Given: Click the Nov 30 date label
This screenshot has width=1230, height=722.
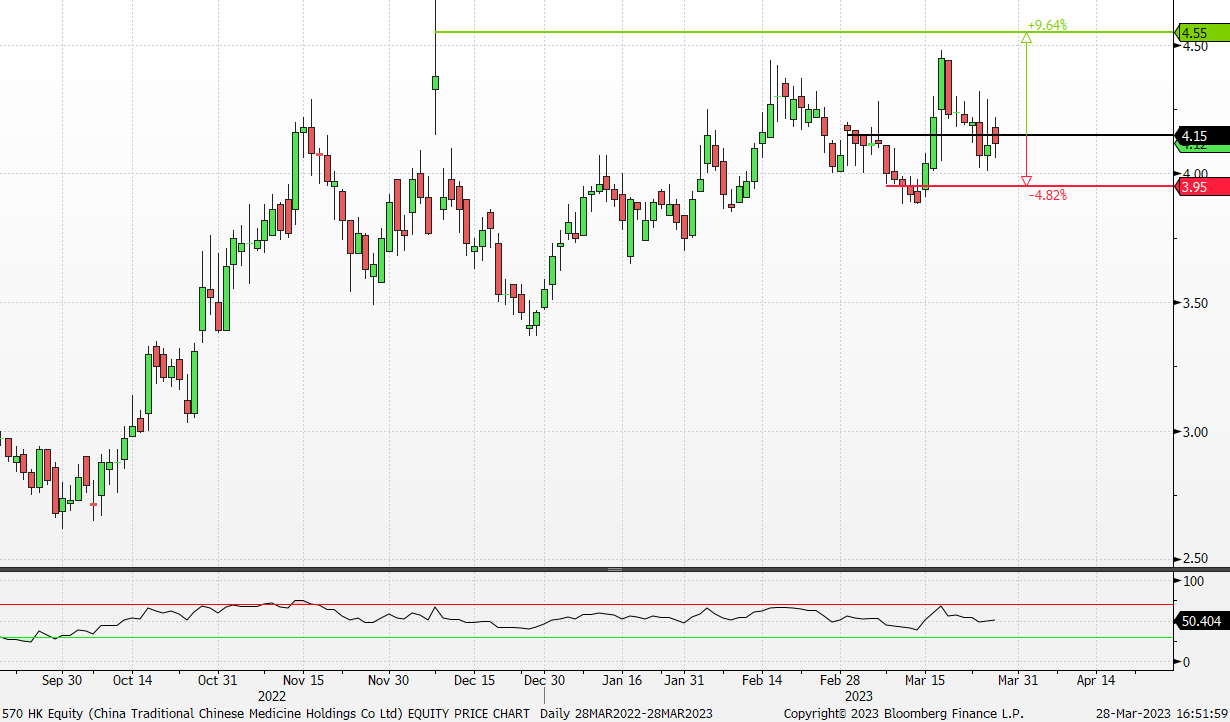Looking at the screenshot, I should 388,681.
